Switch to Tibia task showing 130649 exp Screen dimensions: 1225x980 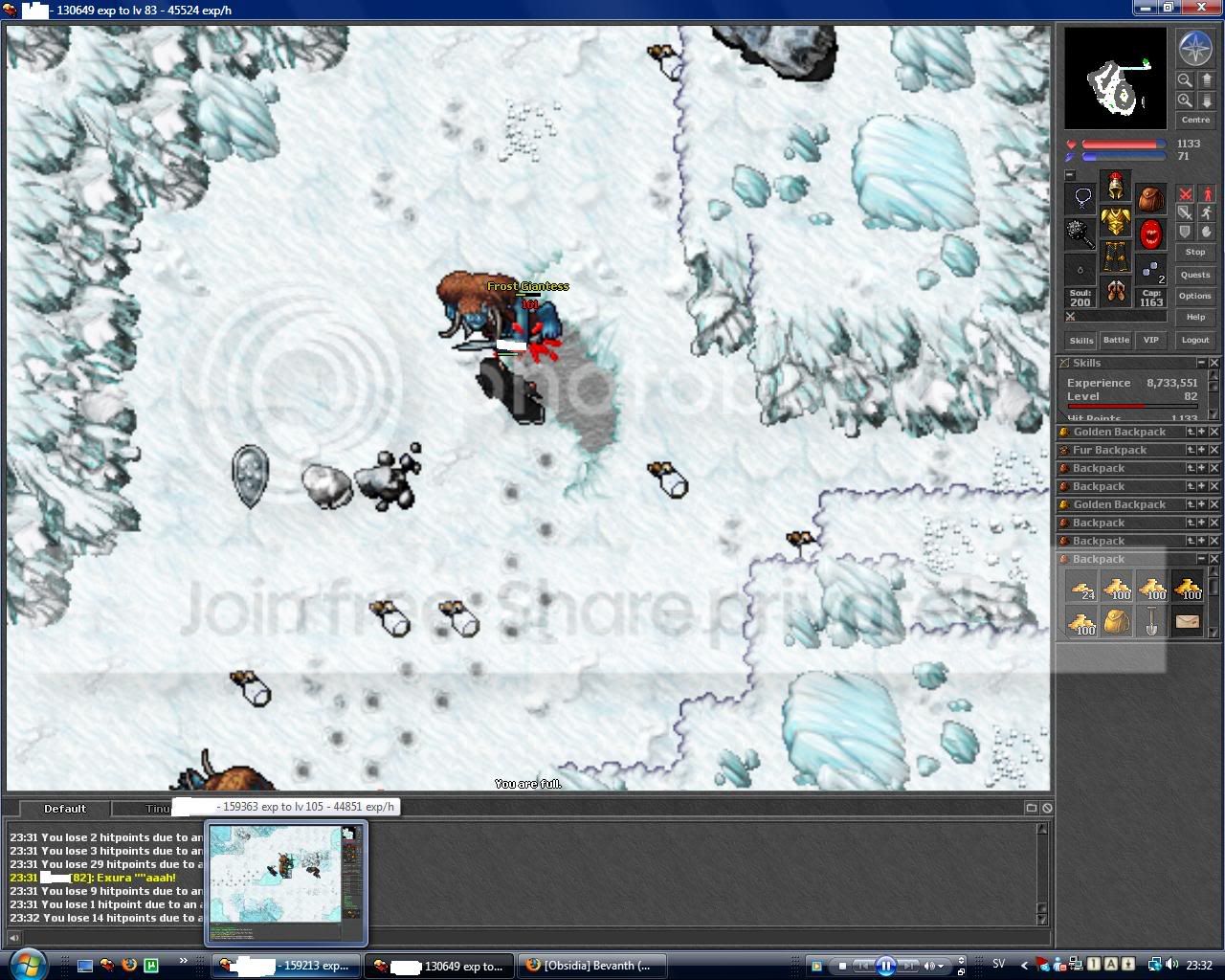pyautogui.click(x=439, y=966)
